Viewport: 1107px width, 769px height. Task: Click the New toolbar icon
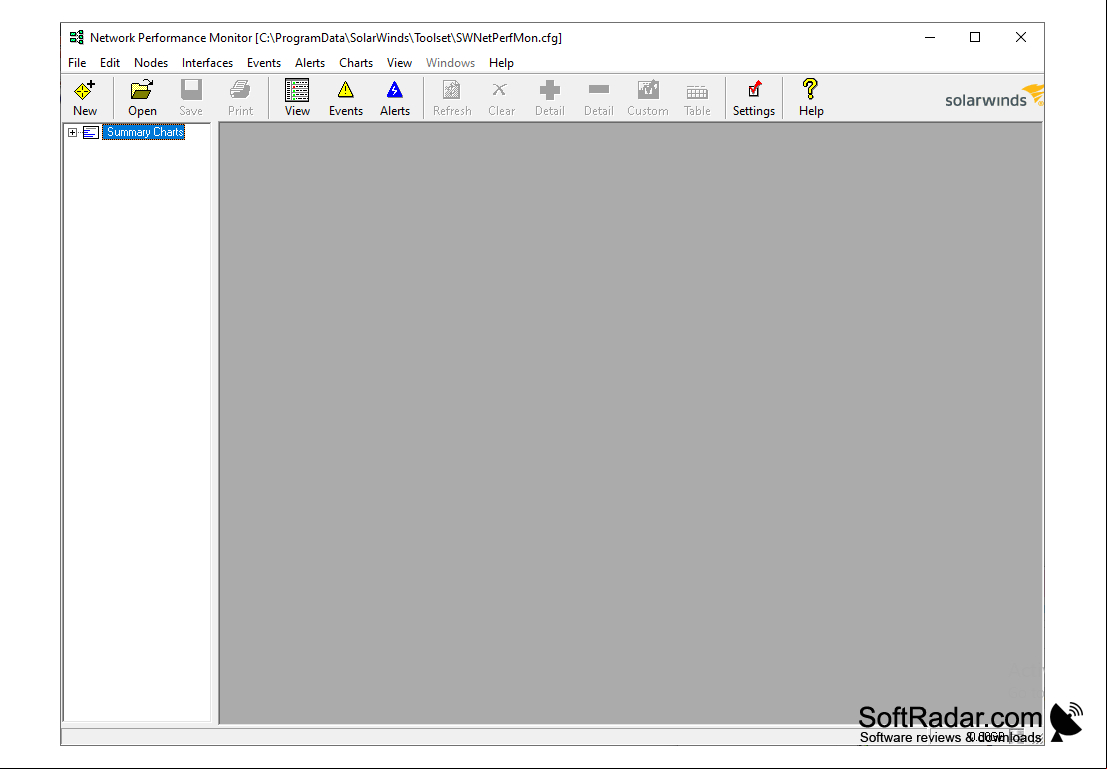tap(85, 90)
